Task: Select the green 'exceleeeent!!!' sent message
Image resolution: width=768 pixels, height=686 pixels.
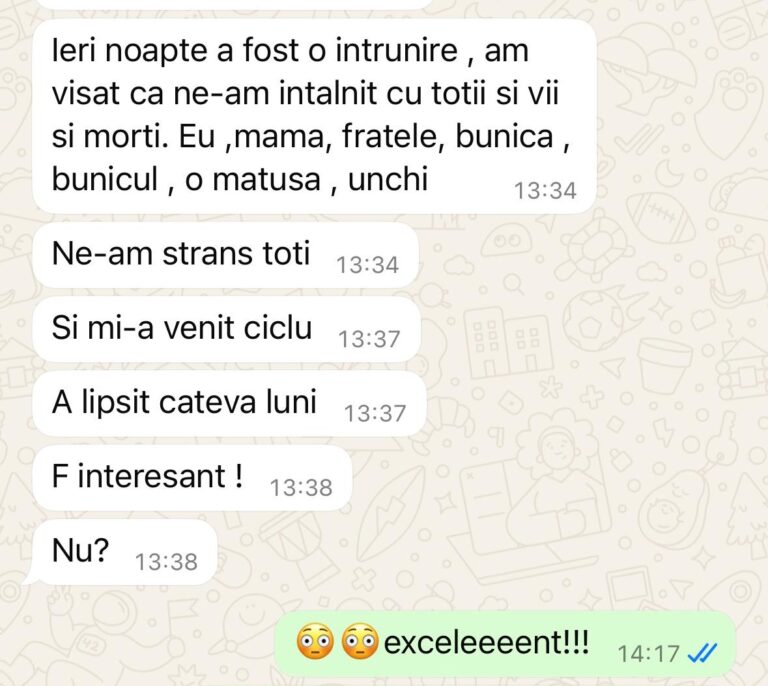Action: 505,643
